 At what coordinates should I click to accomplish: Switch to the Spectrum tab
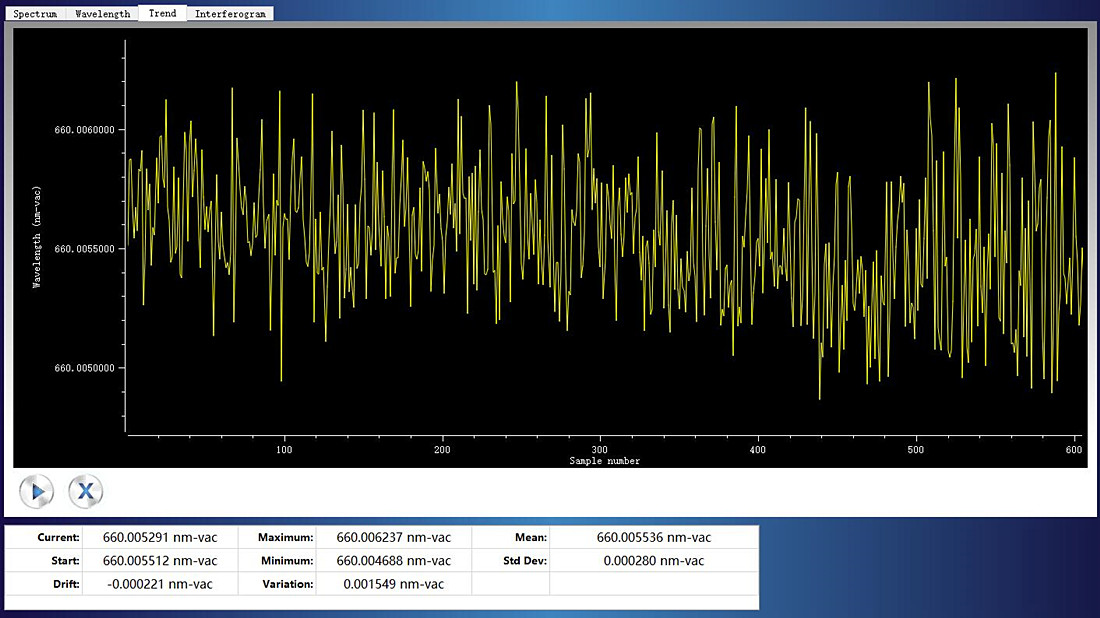tap(35, 13)
